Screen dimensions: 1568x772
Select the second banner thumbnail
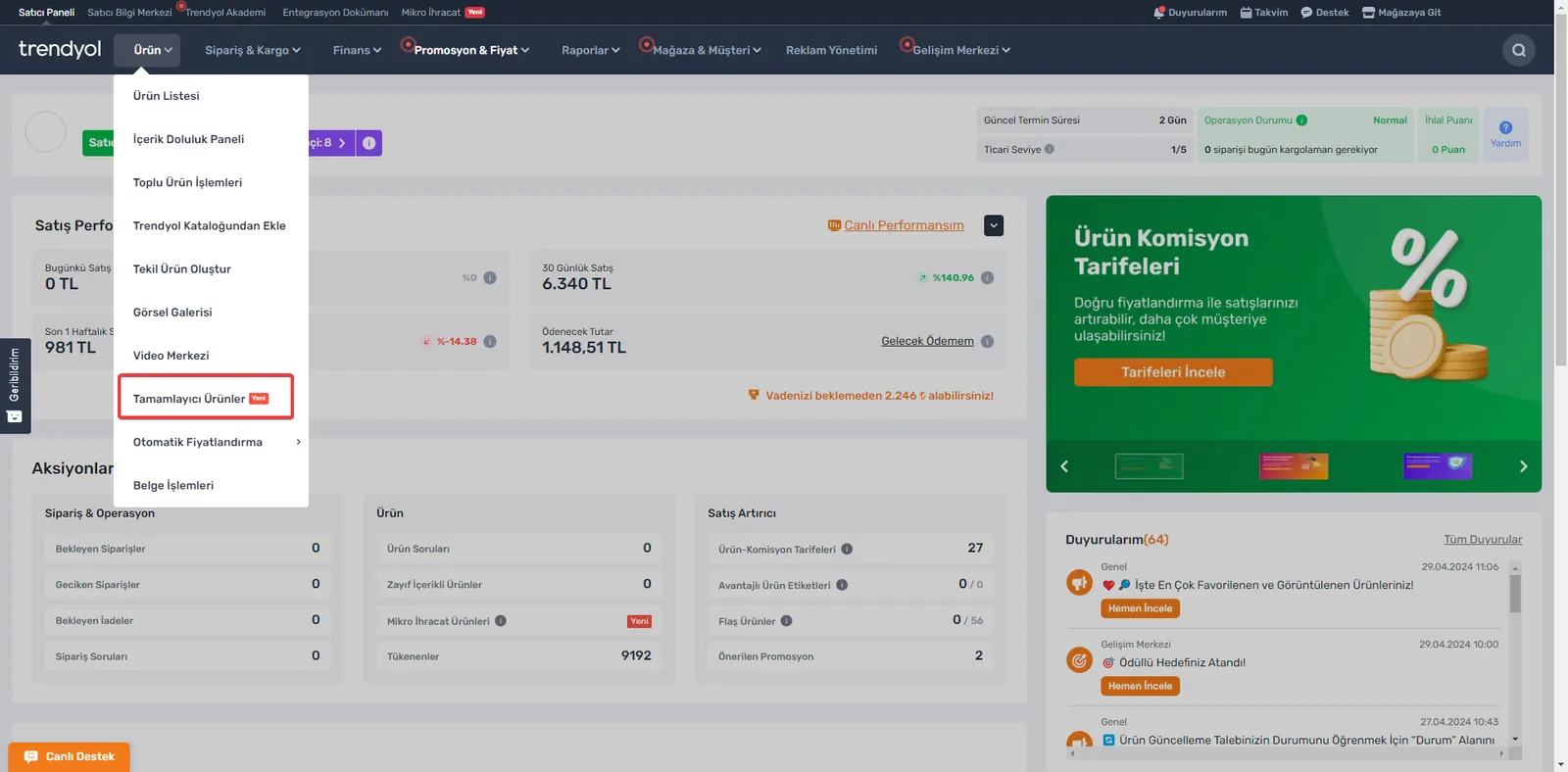pos(1294,465)
